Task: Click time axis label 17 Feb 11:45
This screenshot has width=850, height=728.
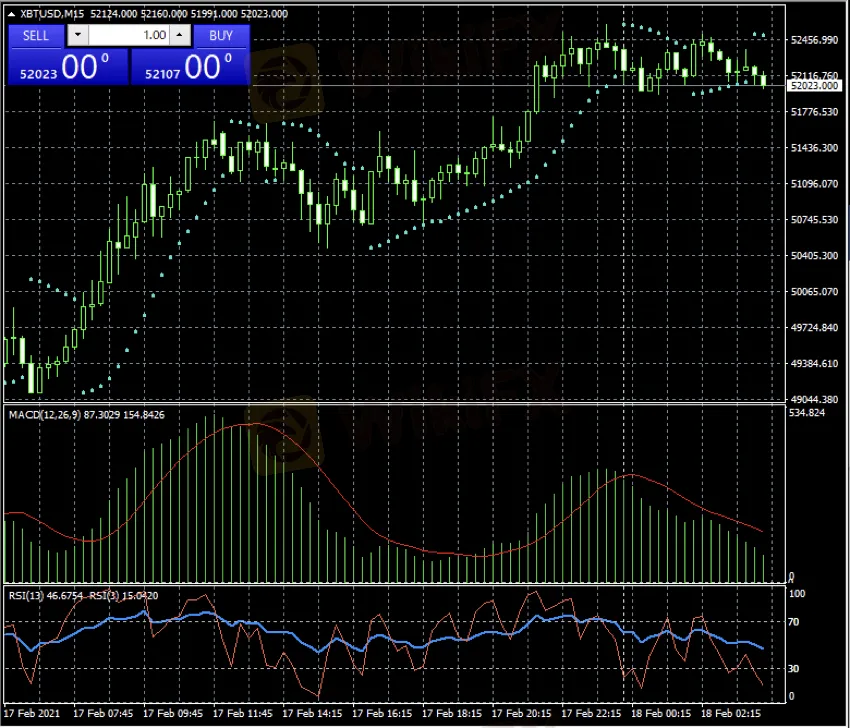Action: tap(242, 713)
